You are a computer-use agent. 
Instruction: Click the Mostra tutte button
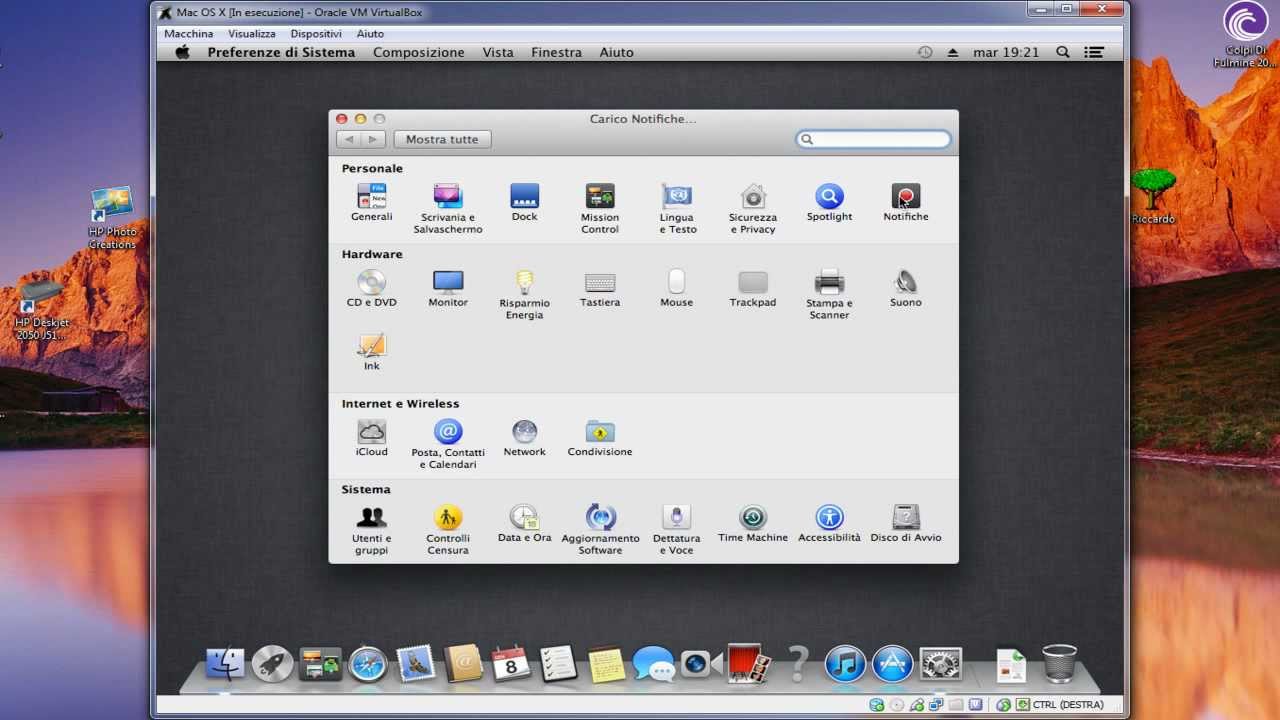tap(442, 140)
